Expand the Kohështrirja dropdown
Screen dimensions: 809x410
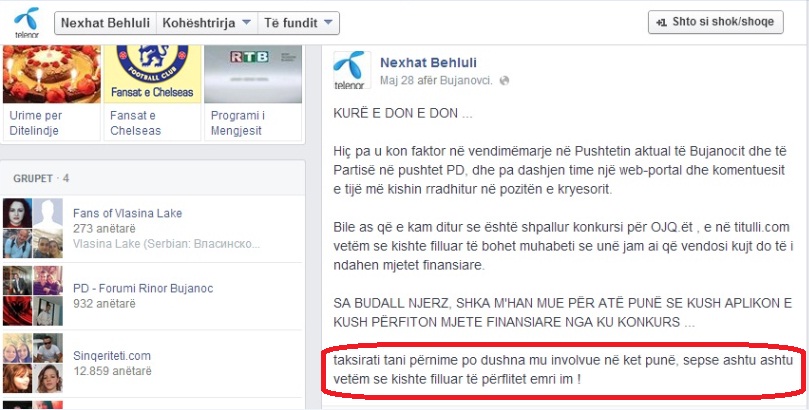(207, 23)
